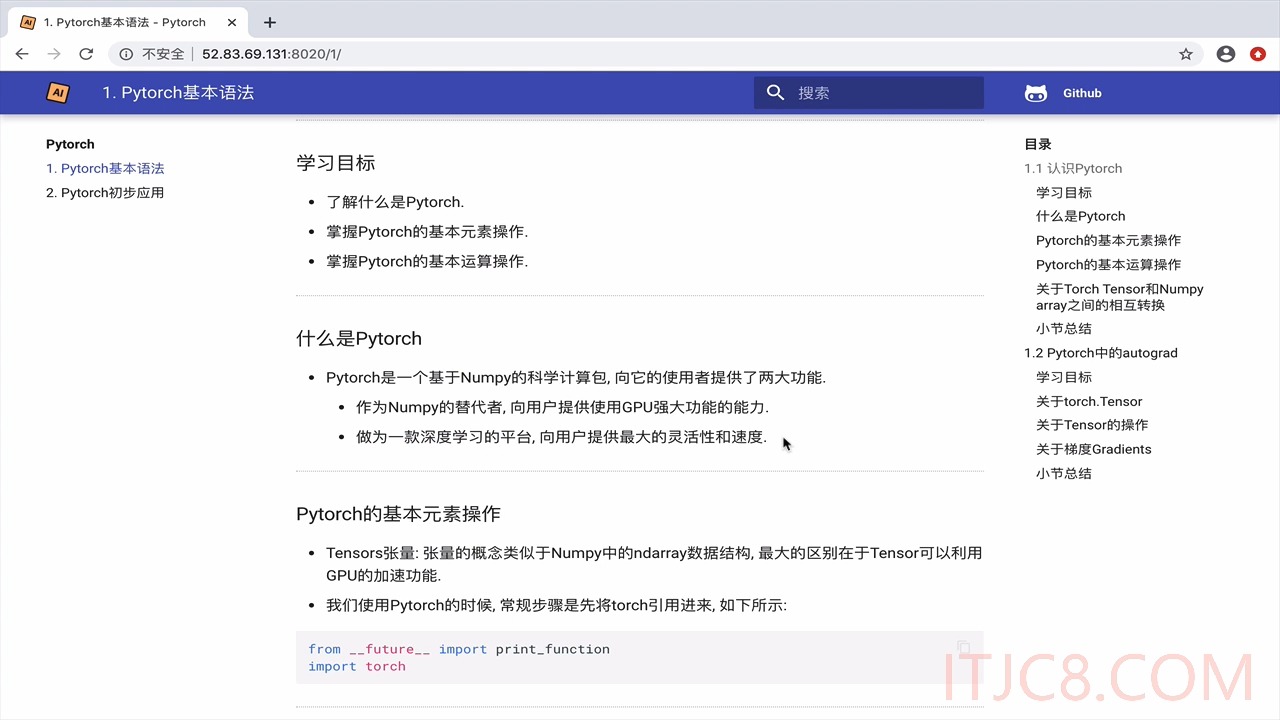Click the code line import torch
This screenshot has width=1280, height=720.
tap(357, 666)
